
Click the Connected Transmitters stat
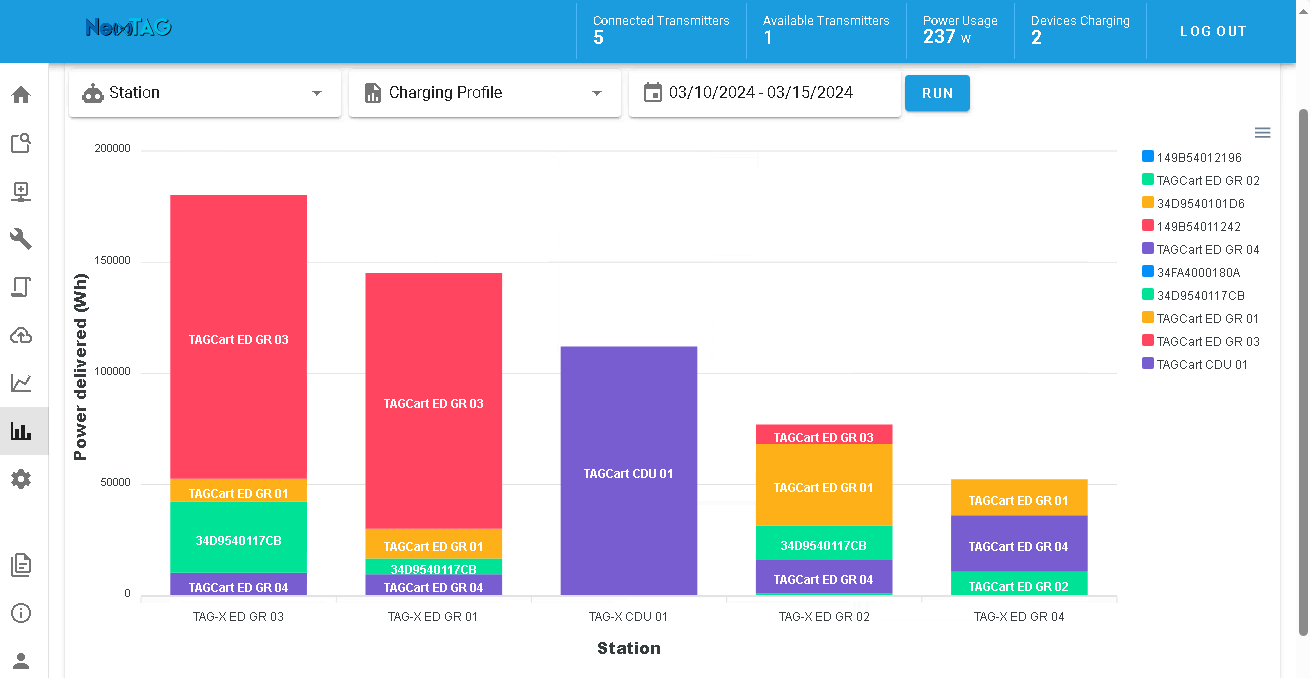click(x=661, y=30)
